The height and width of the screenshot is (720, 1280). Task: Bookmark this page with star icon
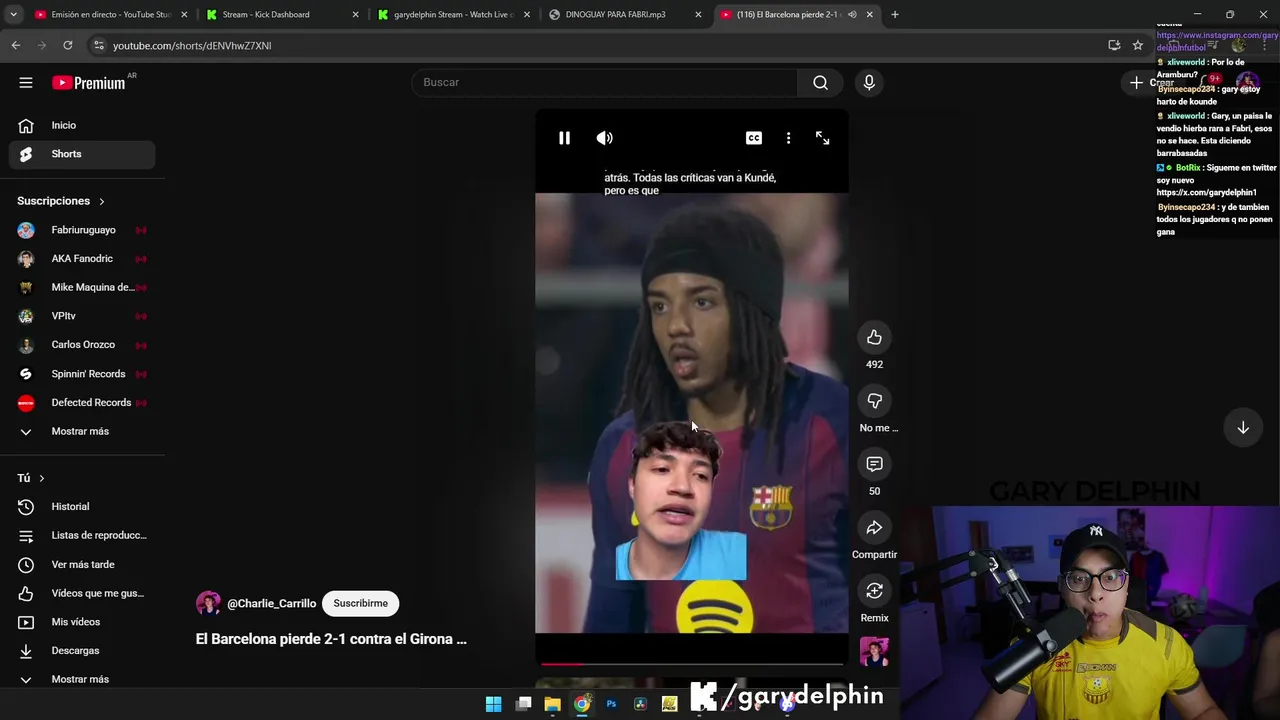pos(1138,45)
